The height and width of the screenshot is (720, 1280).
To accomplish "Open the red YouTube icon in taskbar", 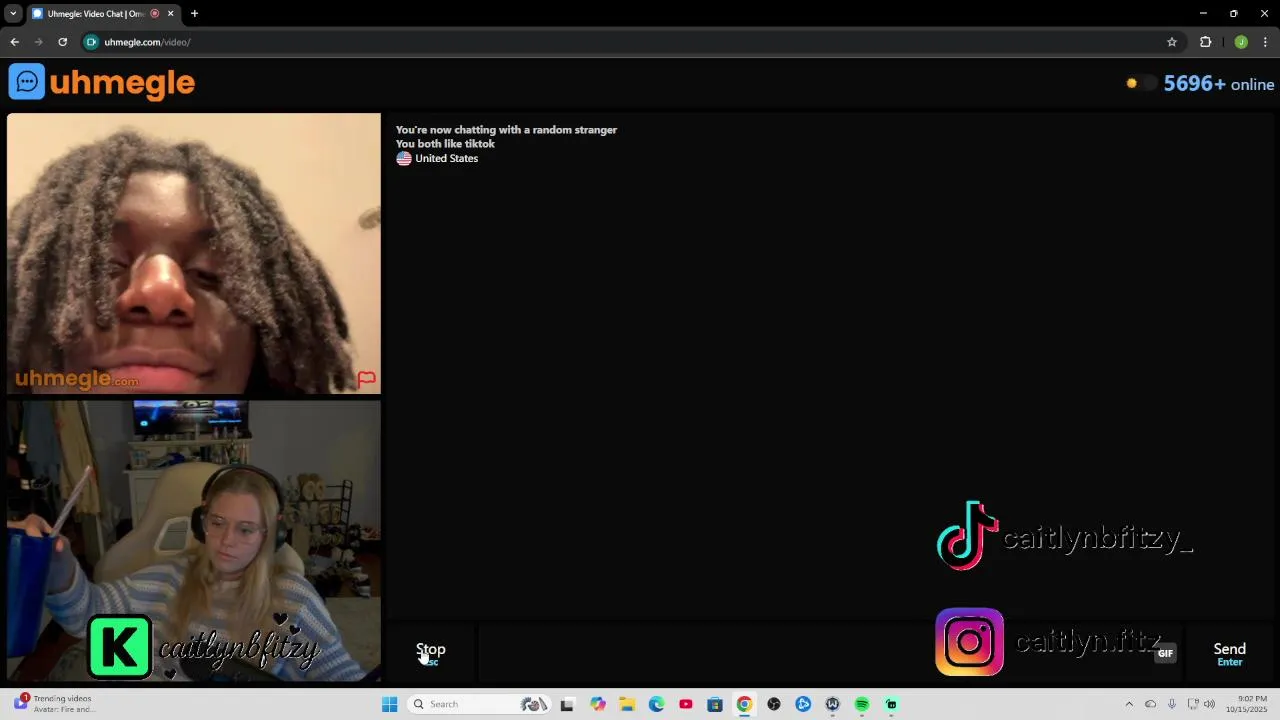I will click(686, 704).
